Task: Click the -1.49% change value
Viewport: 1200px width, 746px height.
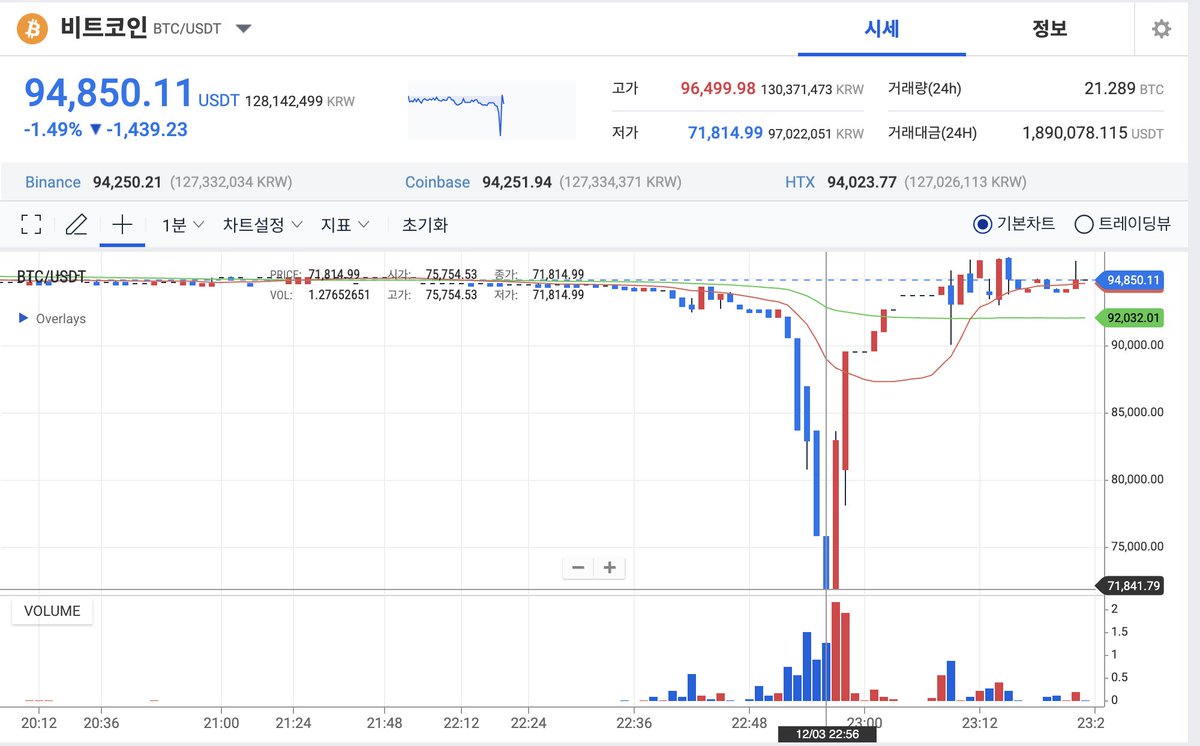Action: (52, 130)
